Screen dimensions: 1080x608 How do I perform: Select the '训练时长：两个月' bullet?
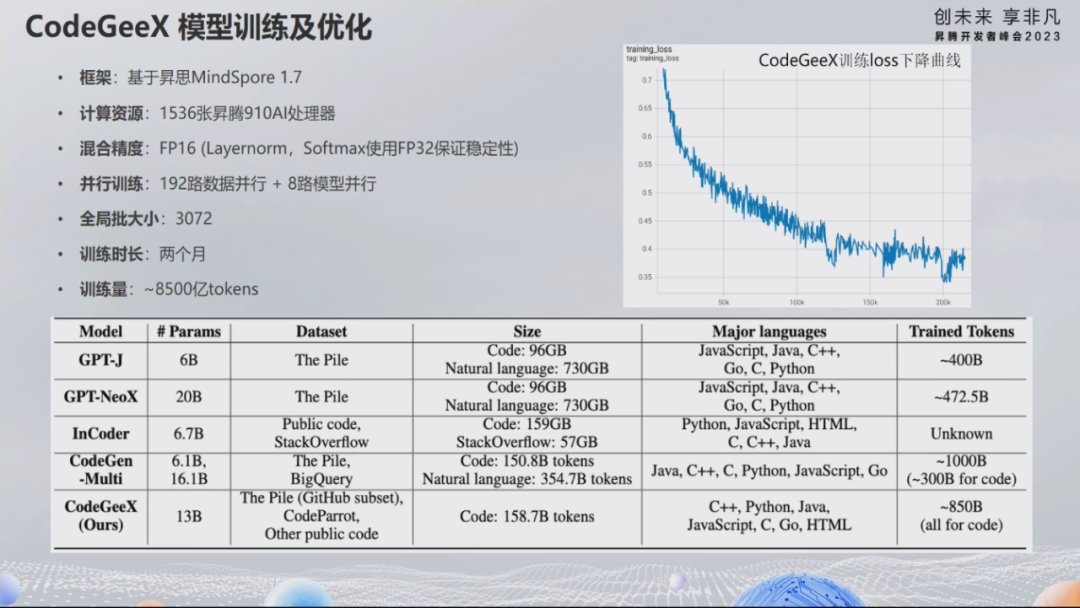point(142,254)
